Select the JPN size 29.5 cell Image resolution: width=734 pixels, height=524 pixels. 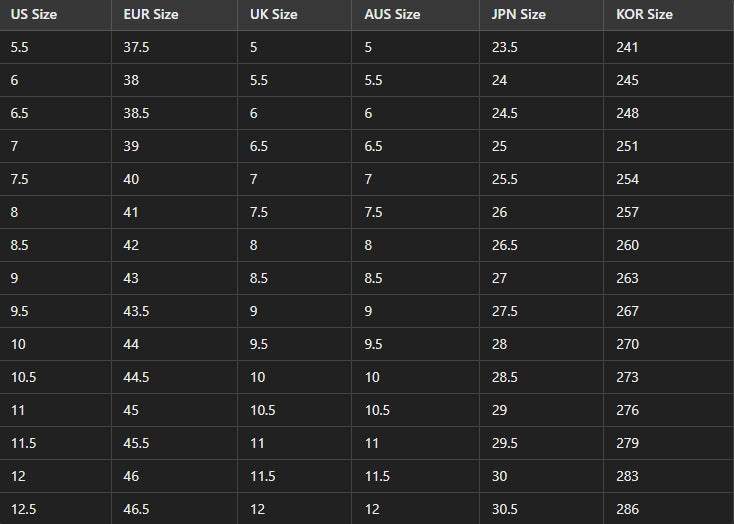[504, 444]
